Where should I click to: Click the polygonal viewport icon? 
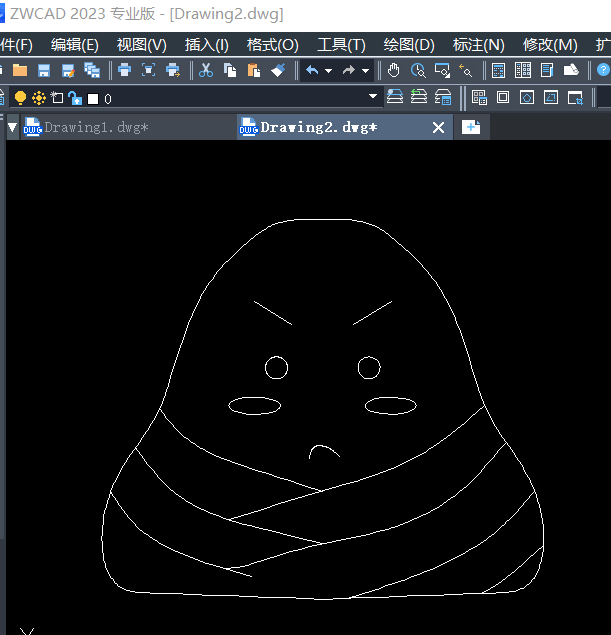coord(527,97)
